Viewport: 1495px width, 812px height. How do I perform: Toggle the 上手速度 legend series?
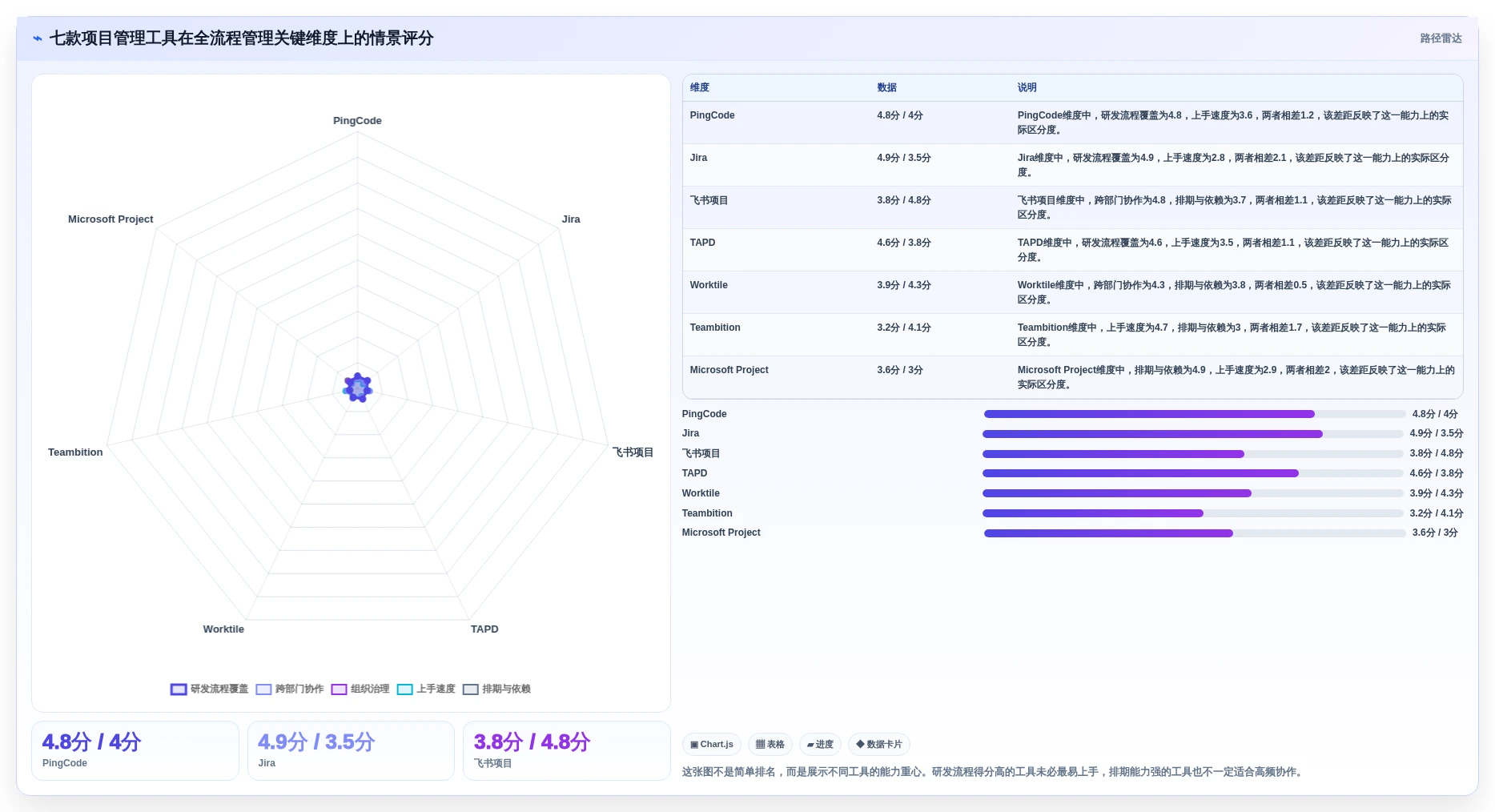click(x=426, y=689)
